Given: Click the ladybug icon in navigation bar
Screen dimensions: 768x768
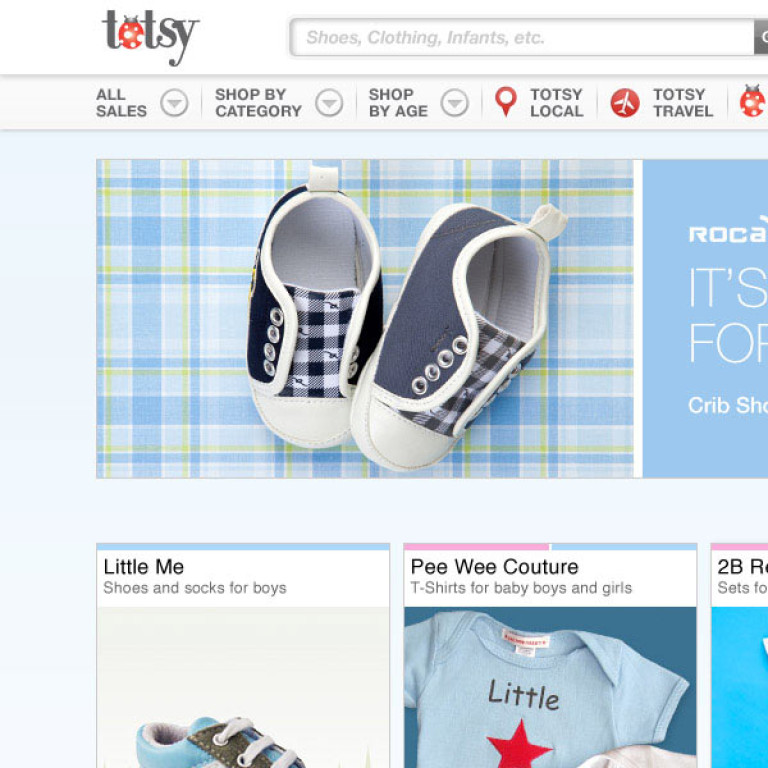Looking at the screenshot, I should click(x=753, y=101).
